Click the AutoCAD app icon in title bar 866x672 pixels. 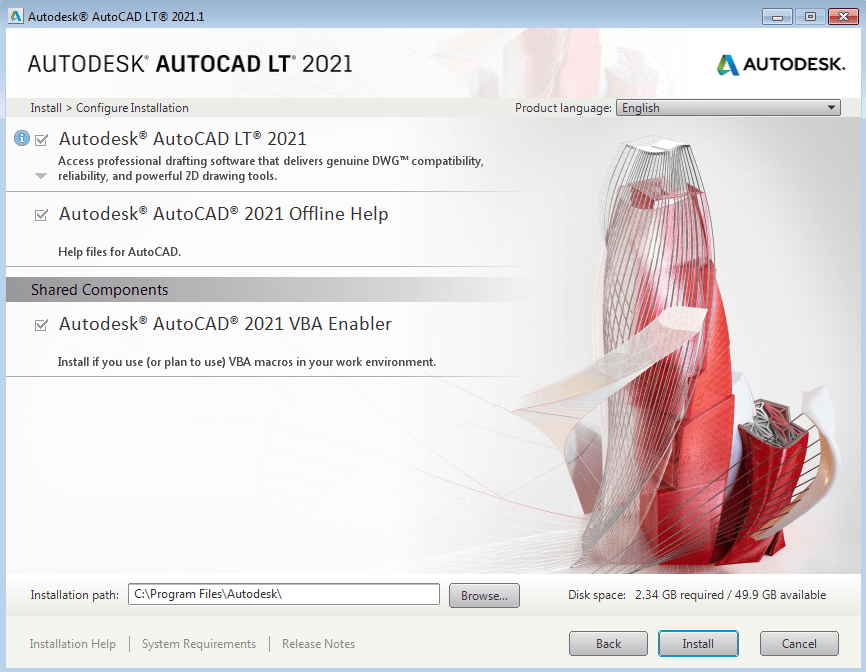[x=15, y=16]
